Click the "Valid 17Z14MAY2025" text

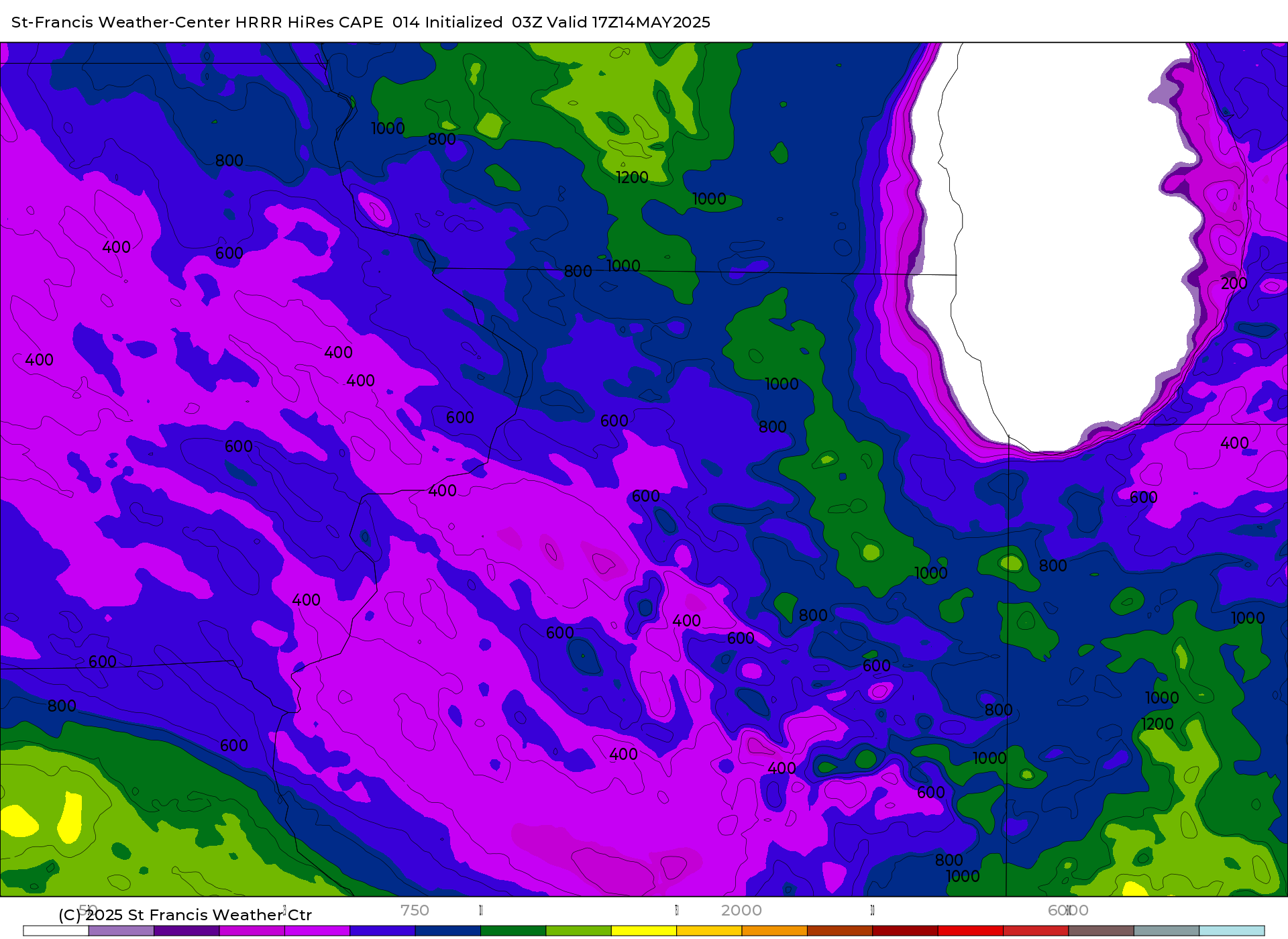click(629, 22)
